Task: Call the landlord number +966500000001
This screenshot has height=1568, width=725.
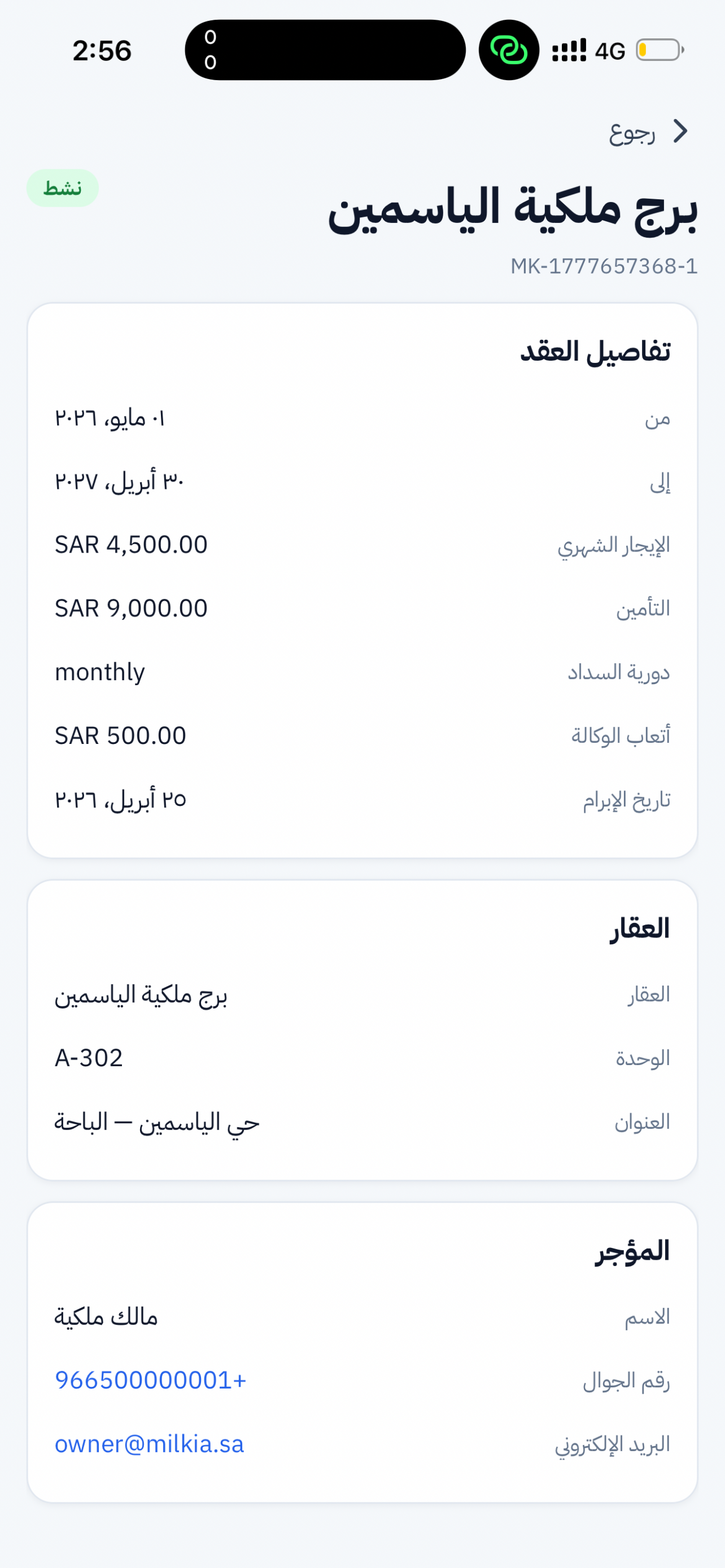Action: coord(150,1380)
